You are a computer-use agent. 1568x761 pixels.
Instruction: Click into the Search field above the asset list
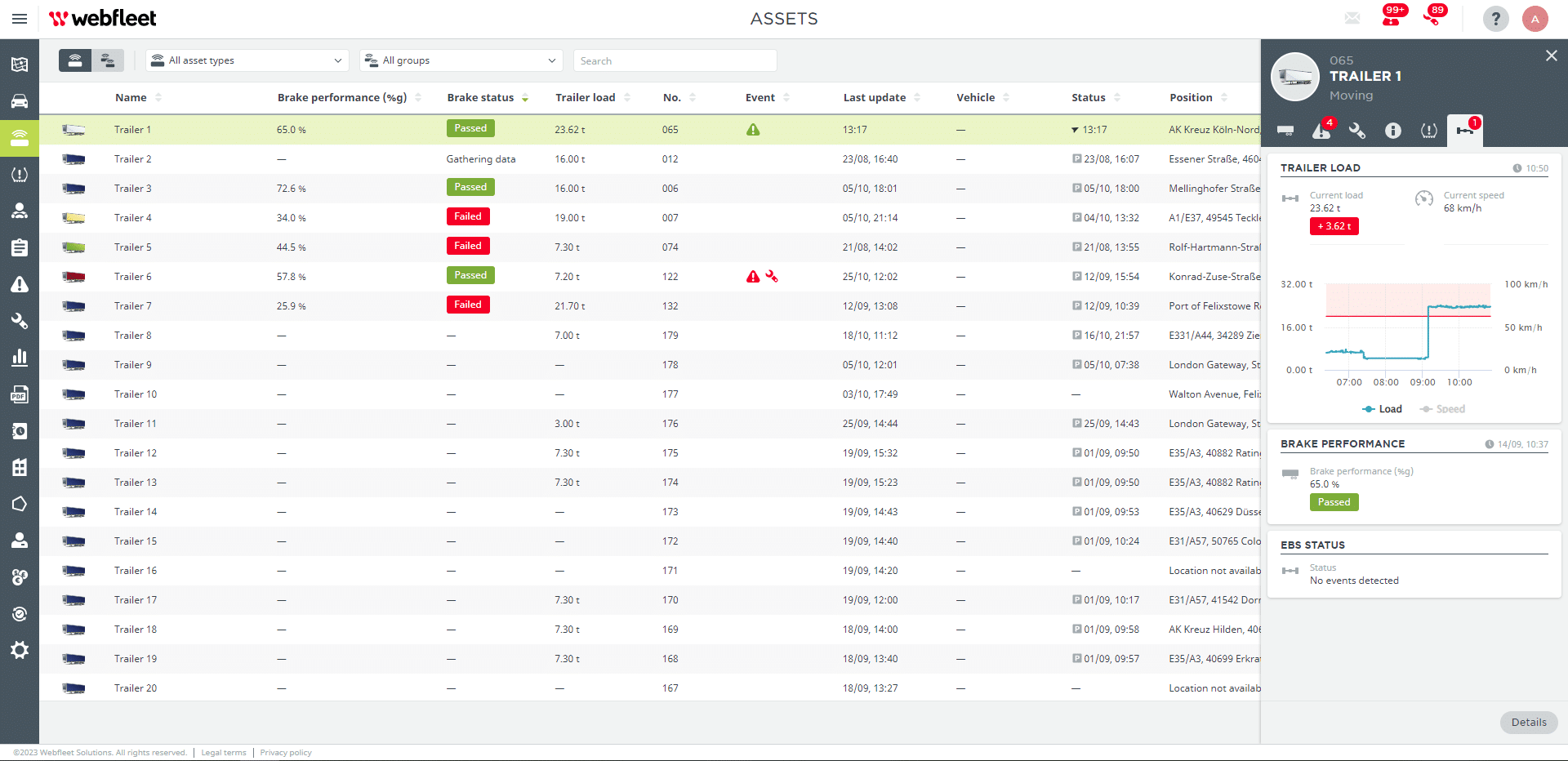point(675,60)
